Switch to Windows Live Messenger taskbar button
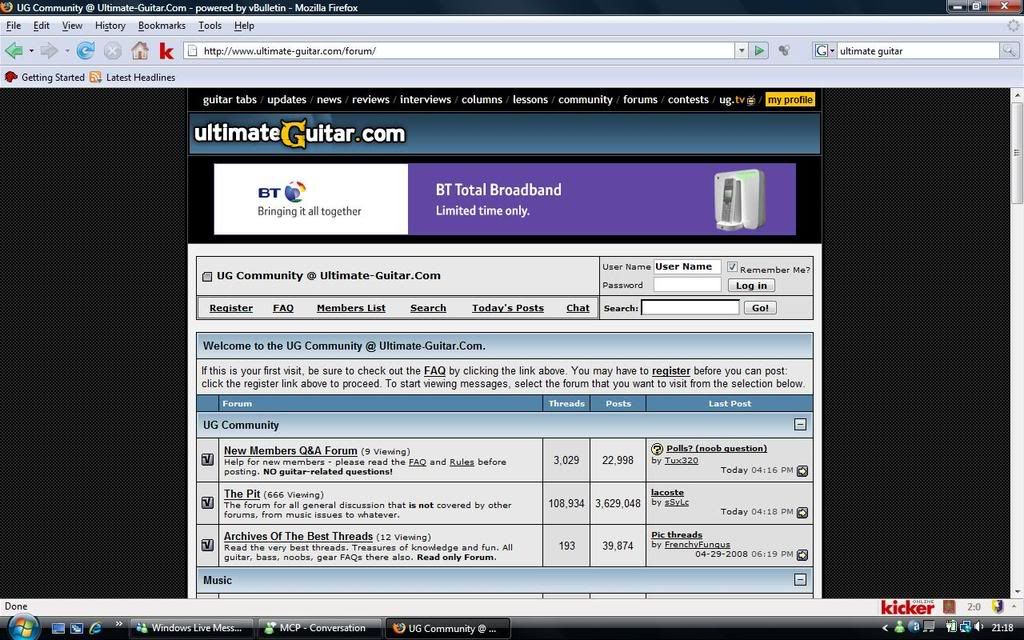The height and width of the screenshot is (640, 1024). (x=189, y=628)
